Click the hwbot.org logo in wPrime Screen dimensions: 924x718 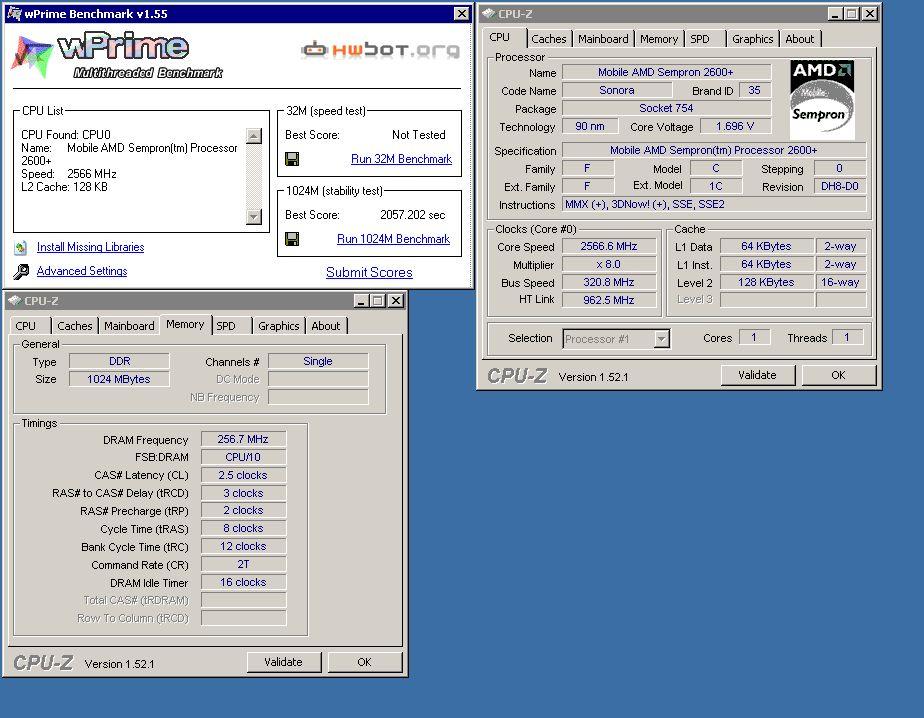(380, 50)
